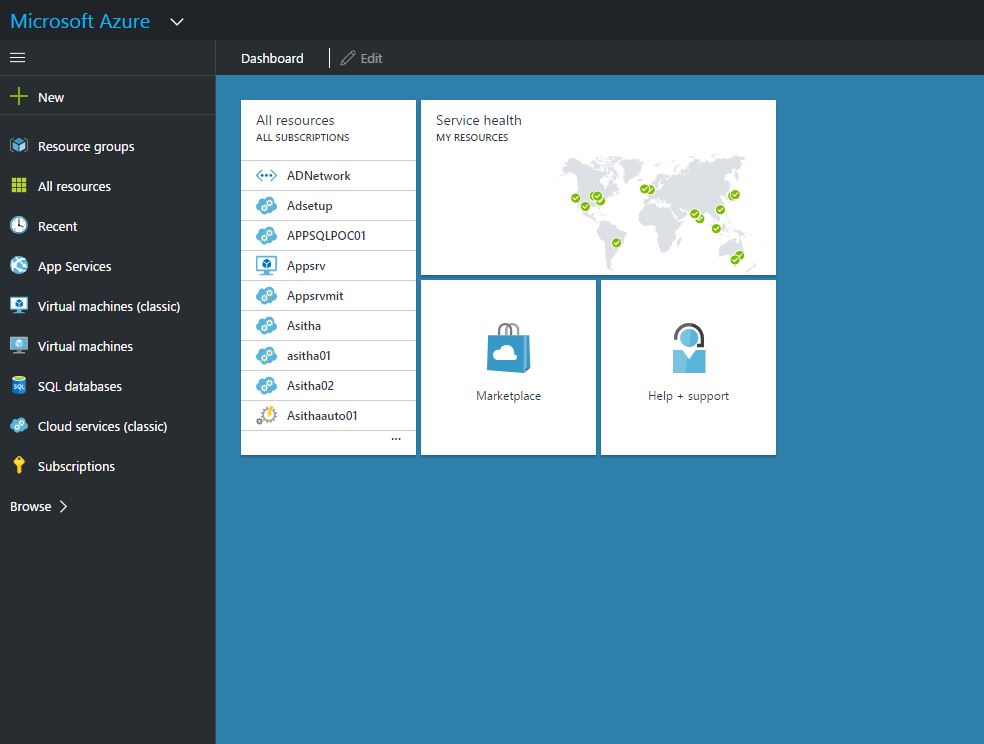Click the South America health checkmark
This screenshot has width=984, height=744.
click(x=616, y=243)
